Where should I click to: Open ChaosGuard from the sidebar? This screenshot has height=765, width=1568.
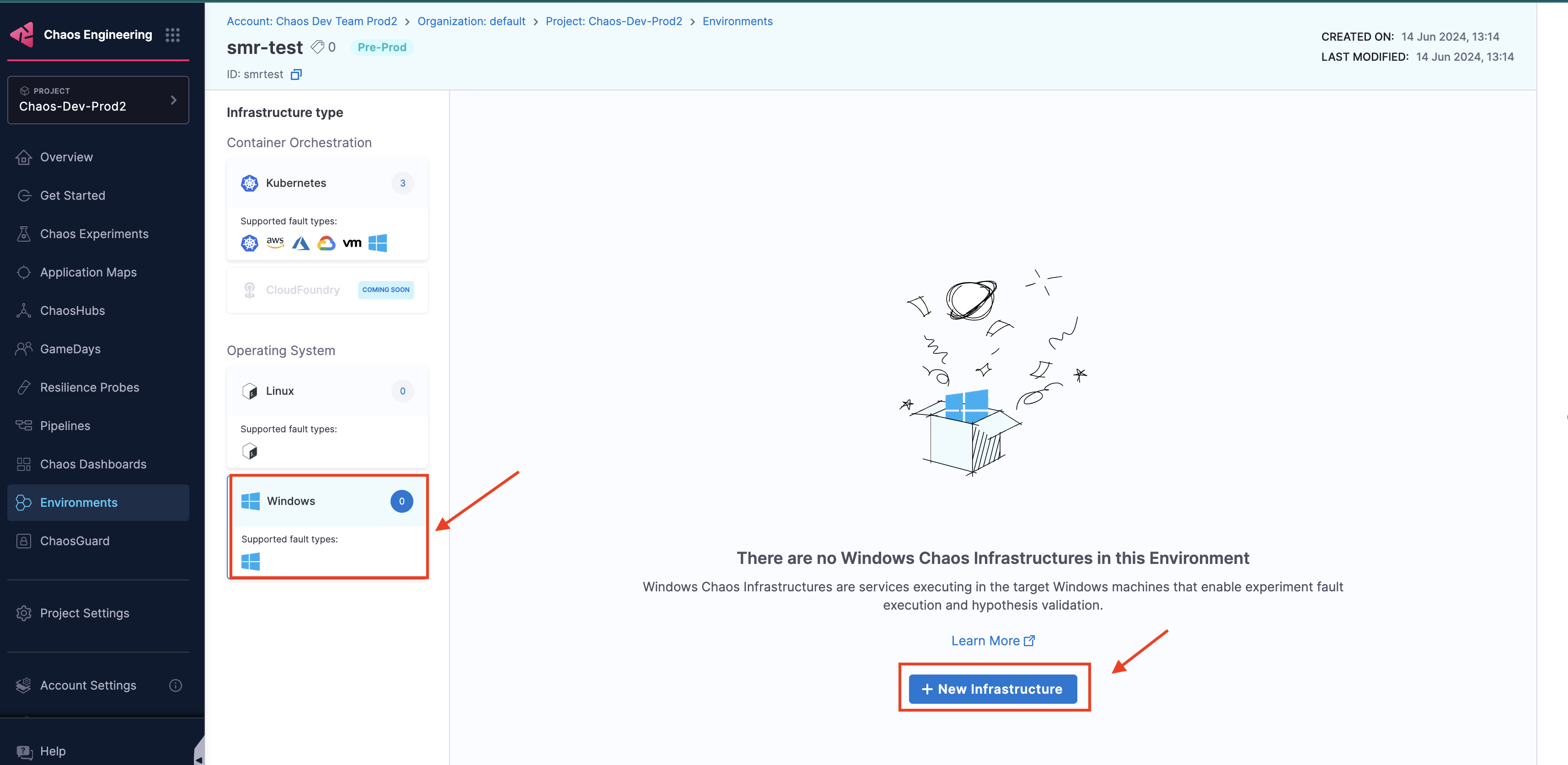[75, 541]
